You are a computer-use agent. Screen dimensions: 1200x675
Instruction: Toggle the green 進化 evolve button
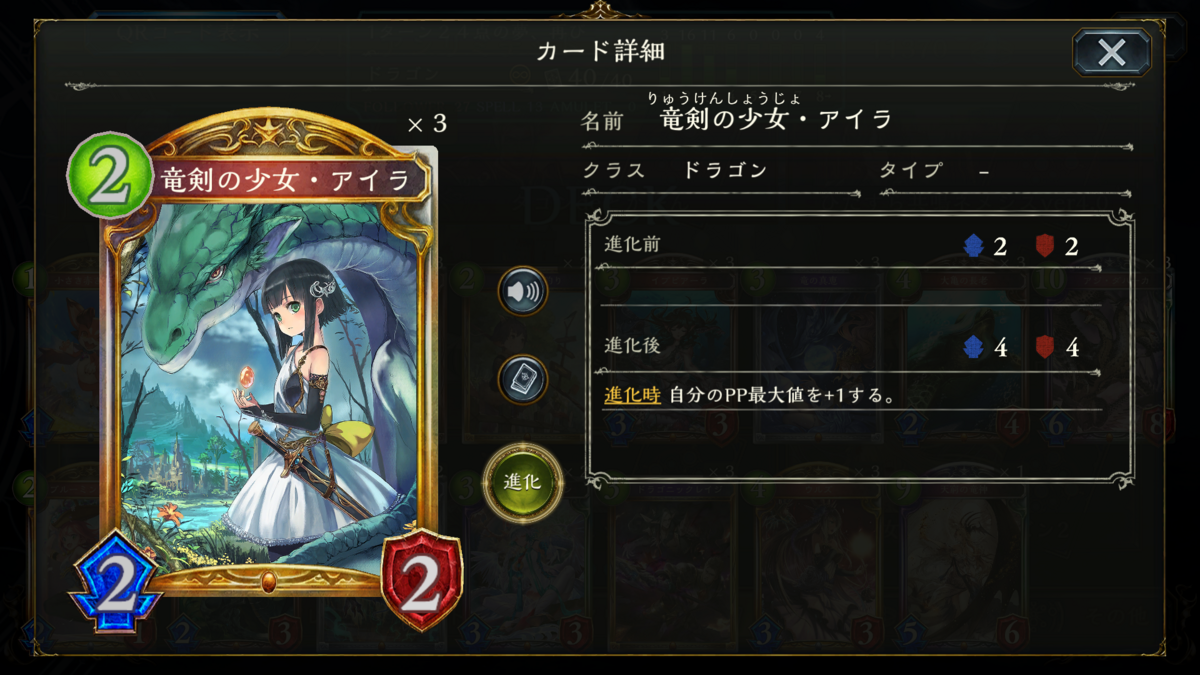[523, 483]
